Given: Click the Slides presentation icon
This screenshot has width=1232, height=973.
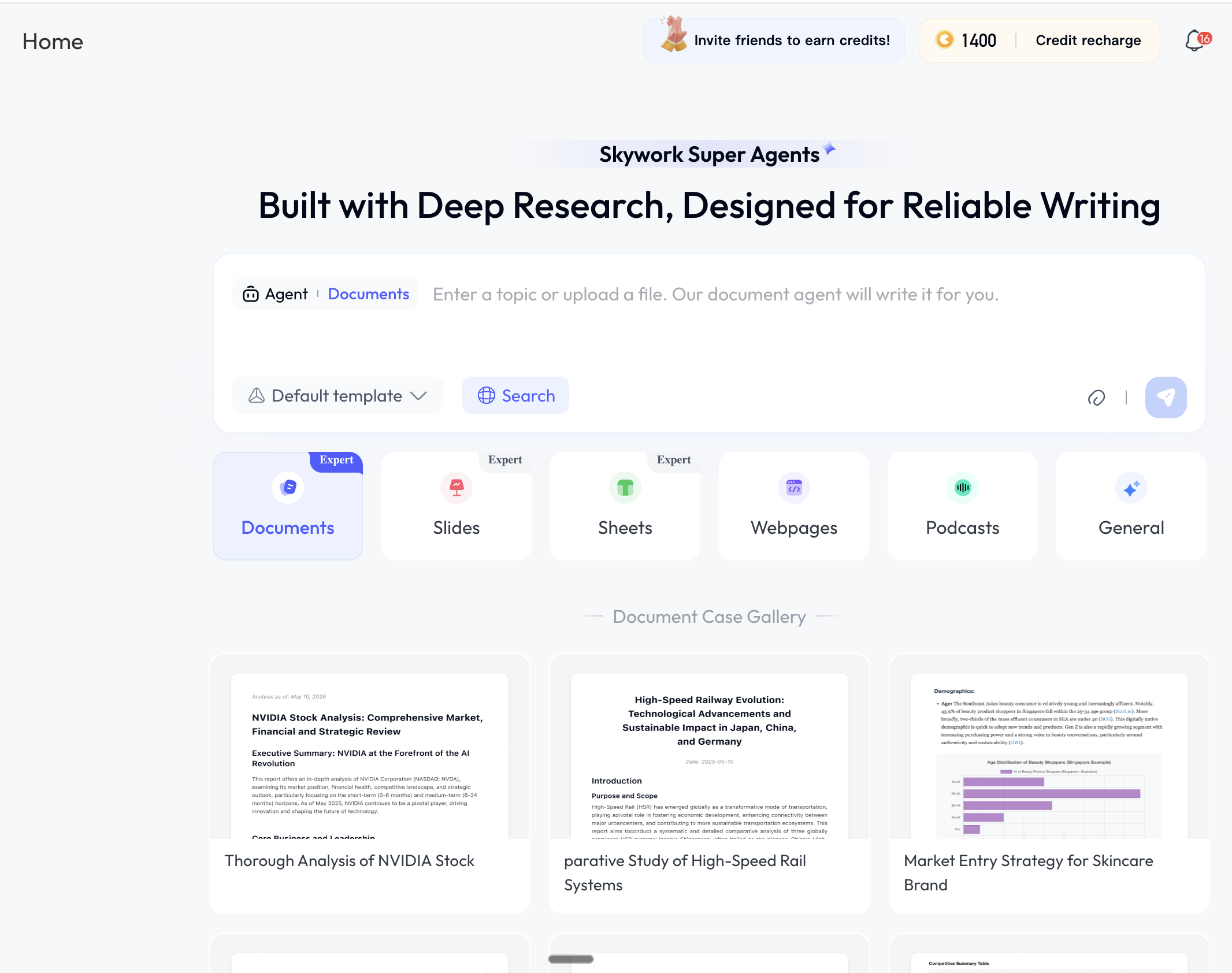Looking at the screenshot, I should [x=457, y=488].
